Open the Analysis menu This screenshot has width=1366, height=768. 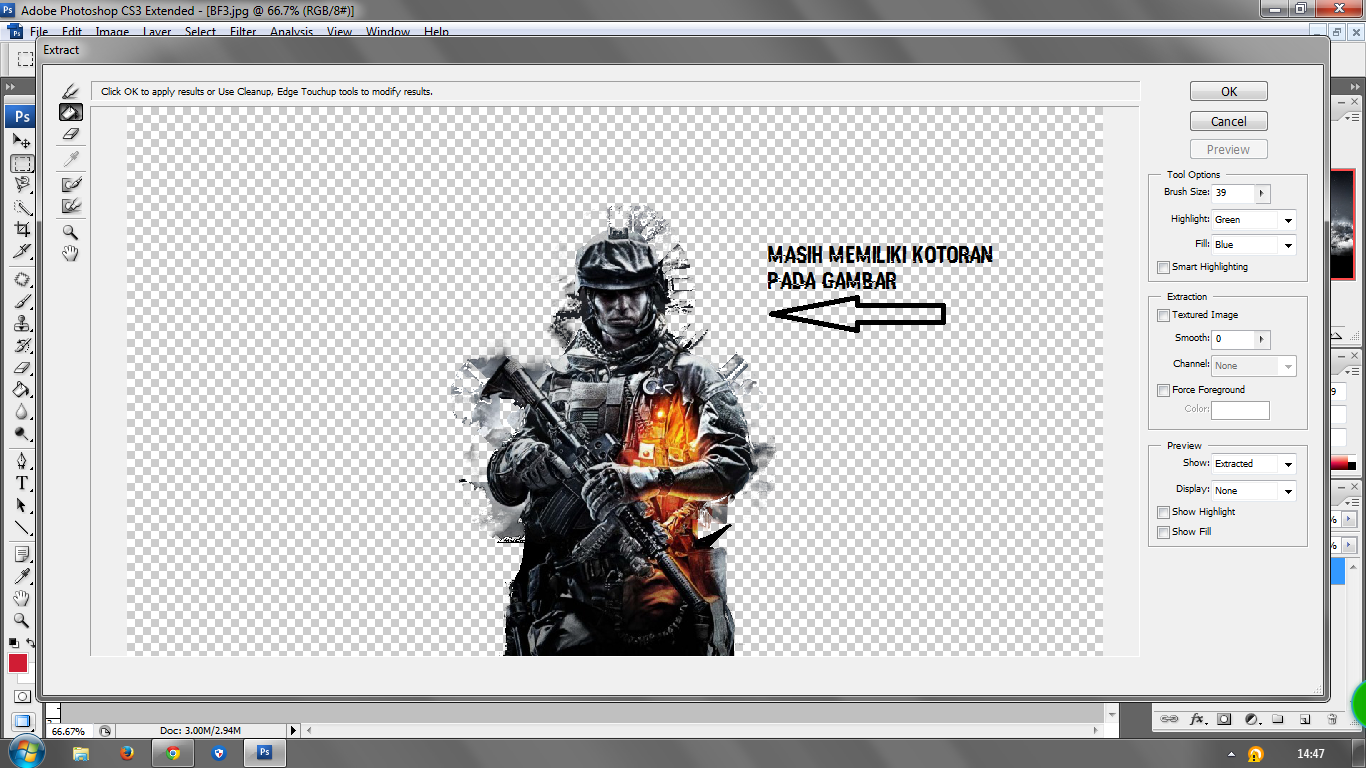tap(291, 32)
